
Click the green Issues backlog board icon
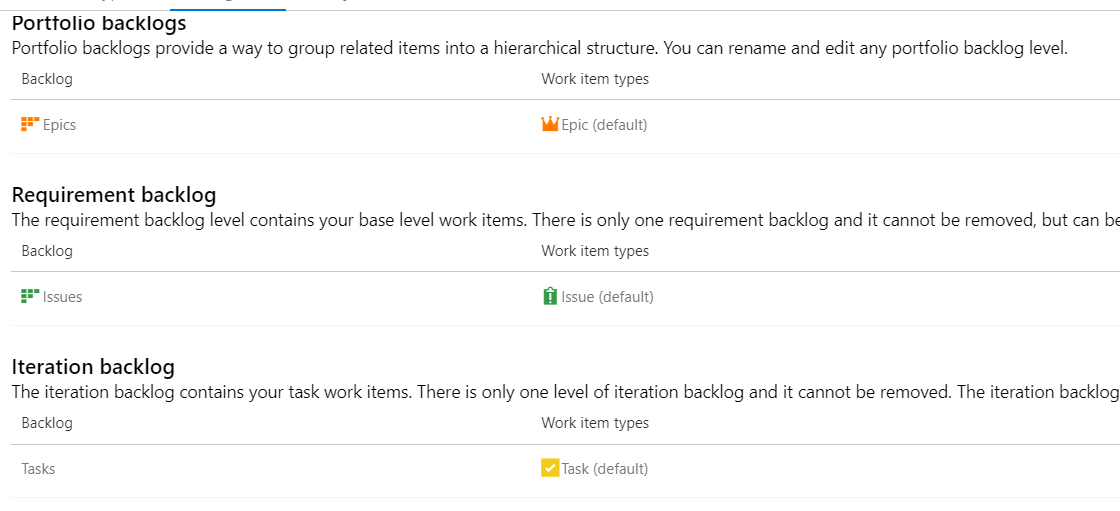pos(30,296)
